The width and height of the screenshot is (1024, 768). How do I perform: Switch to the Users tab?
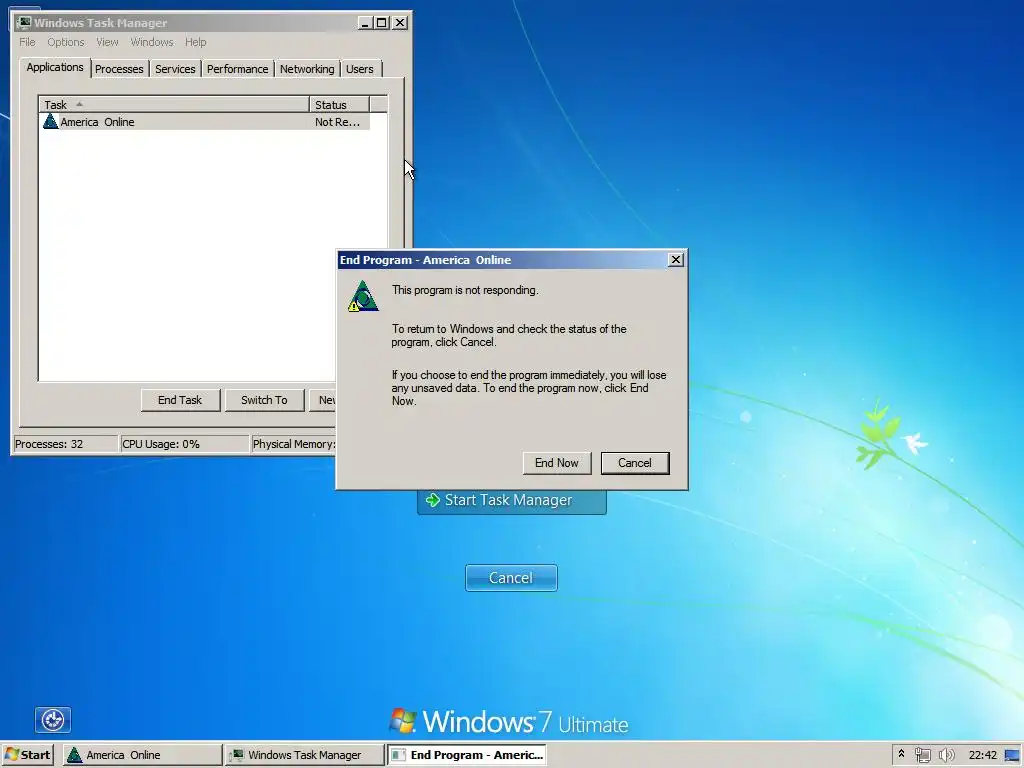[x=360, y=69]
